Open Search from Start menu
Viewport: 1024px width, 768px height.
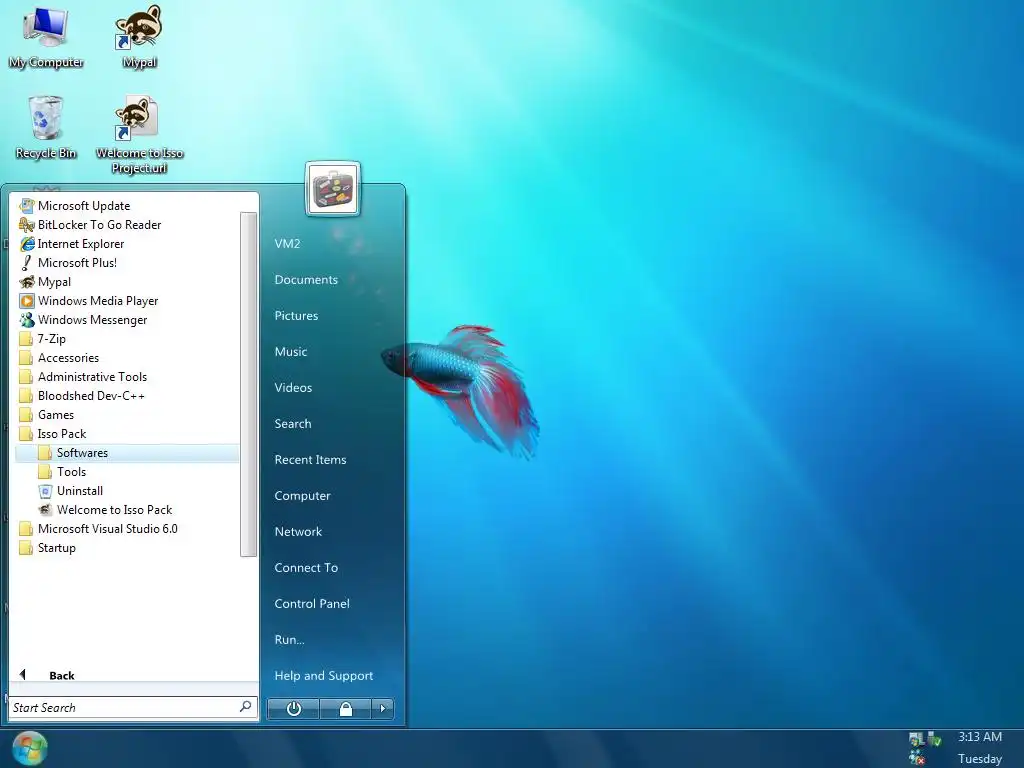click(x=293, y=423)
